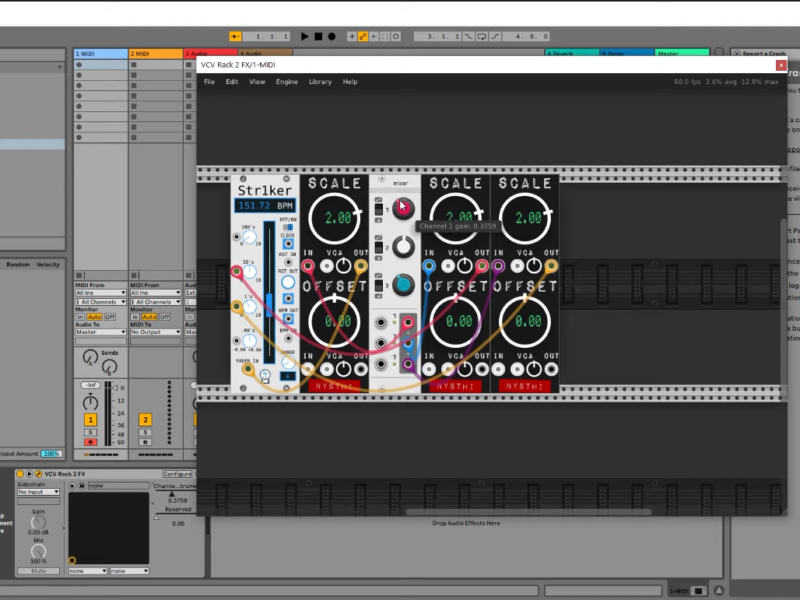Toggle VCV Rack 2 FX device activator

tap(19, 473)
